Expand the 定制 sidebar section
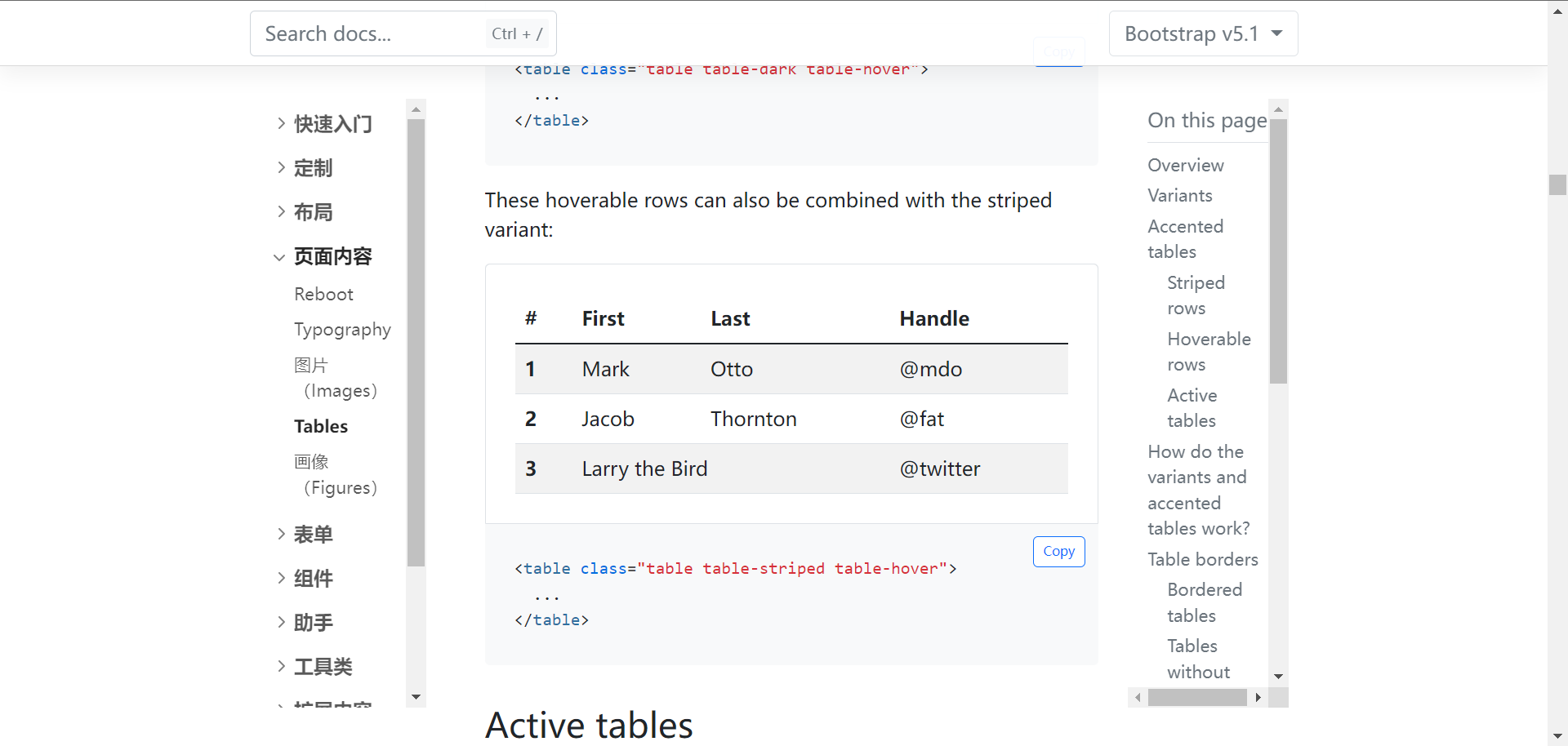Image resolution: width=1568 pixels, height=746 pixels. tap(313, 168)
